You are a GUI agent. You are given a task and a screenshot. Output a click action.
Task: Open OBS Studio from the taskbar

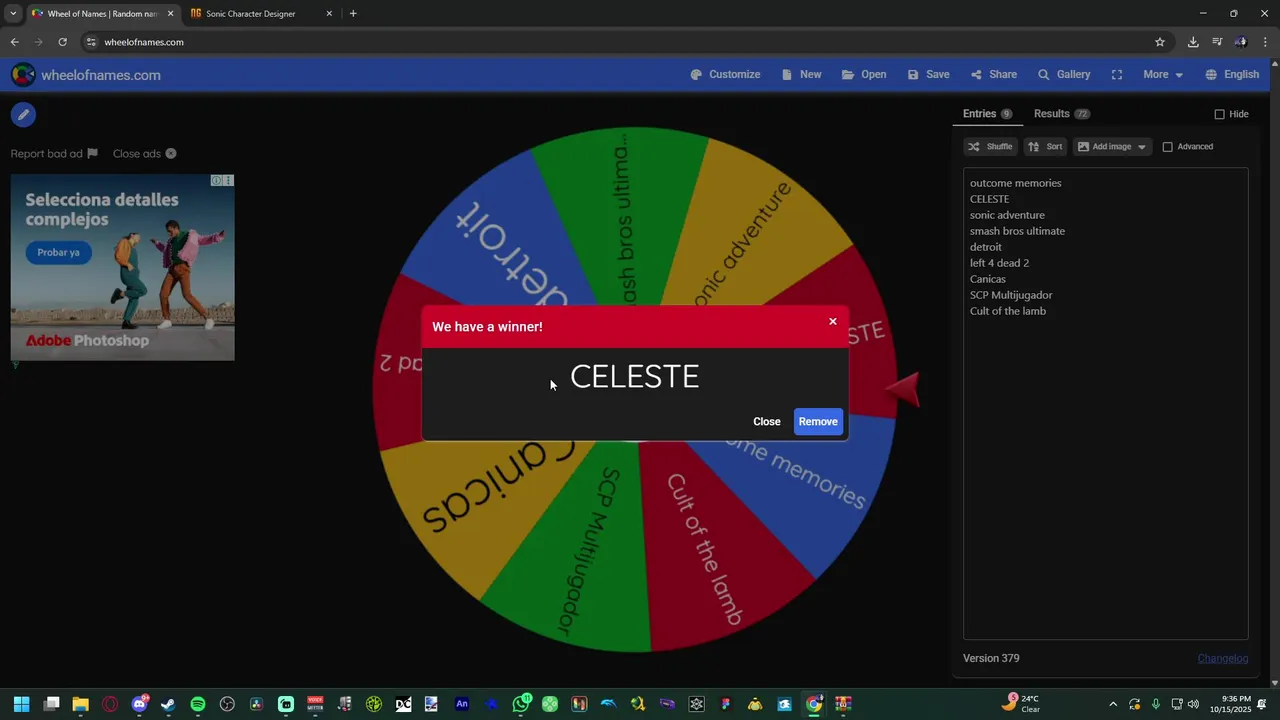coord(227,704)
